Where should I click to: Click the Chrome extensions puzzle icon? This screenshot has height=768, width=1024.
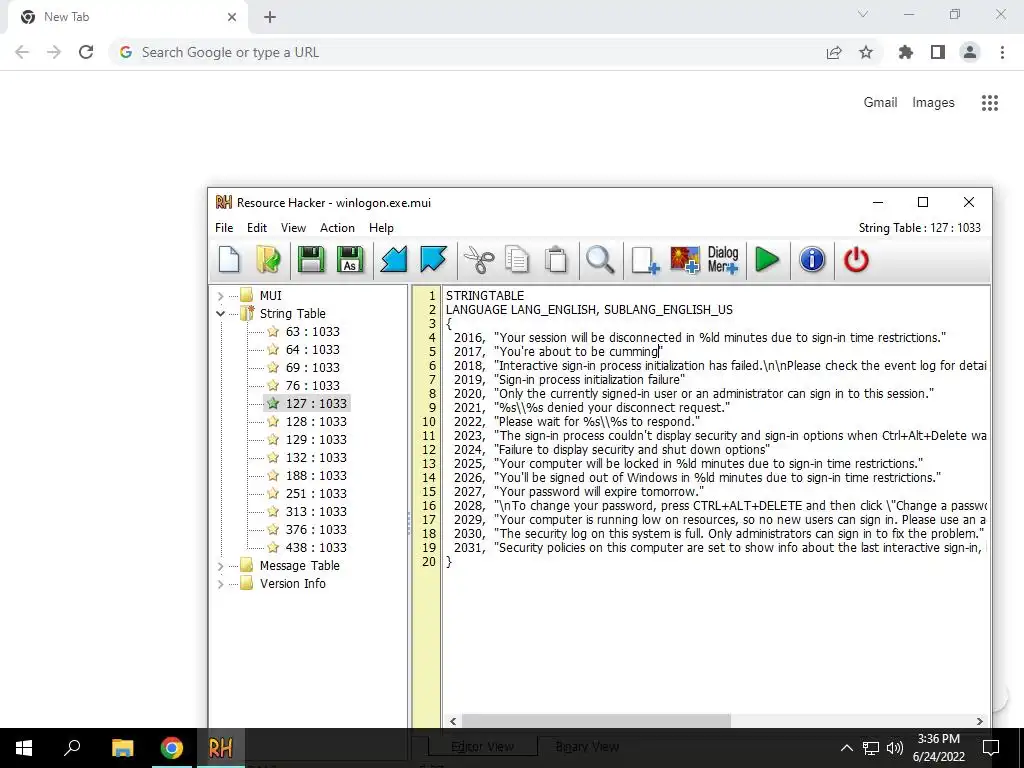point(905,52)
